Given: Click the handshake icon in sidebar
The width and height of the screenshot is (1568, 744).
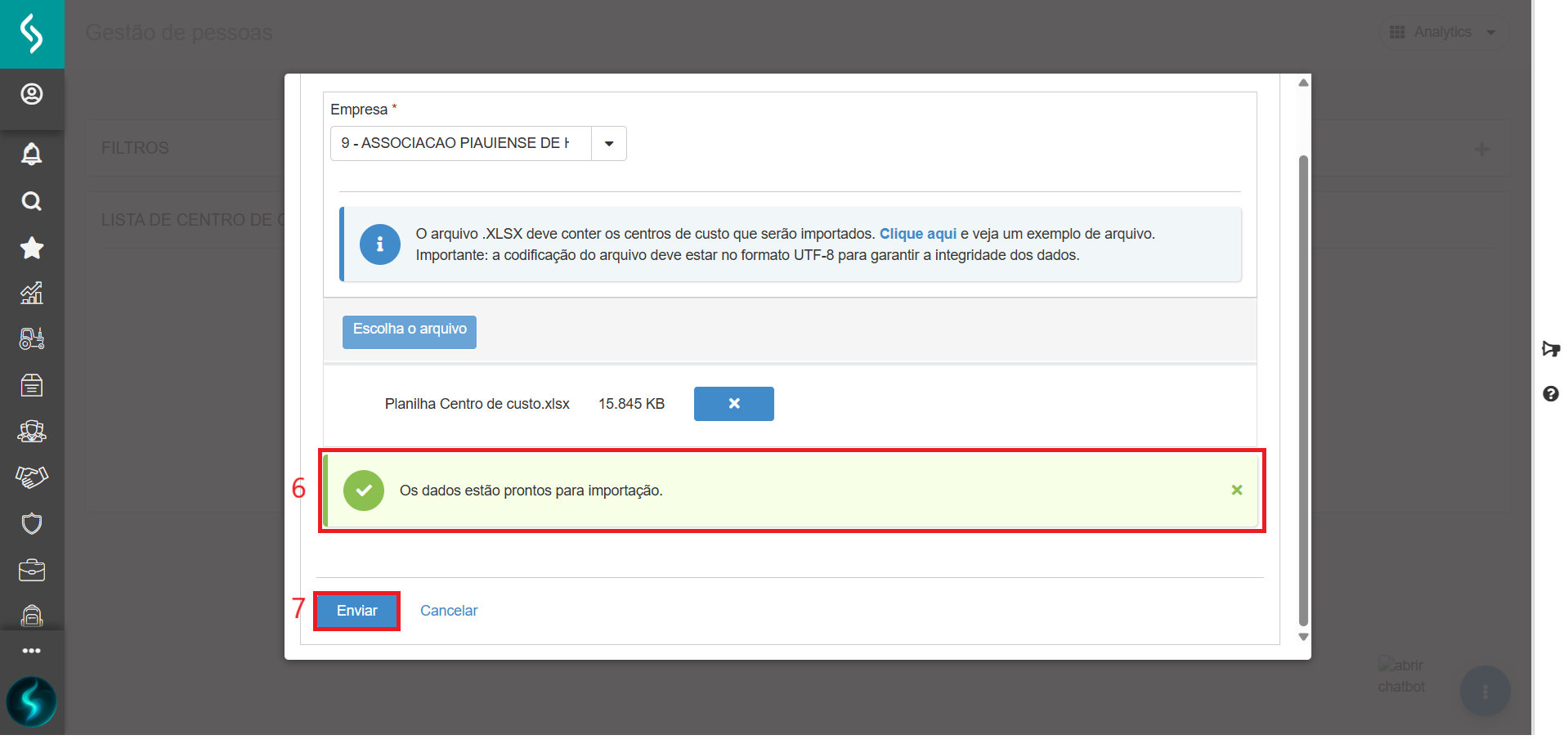Looking at the screenshot, I should pyautogui.click(x=32, y=477).
